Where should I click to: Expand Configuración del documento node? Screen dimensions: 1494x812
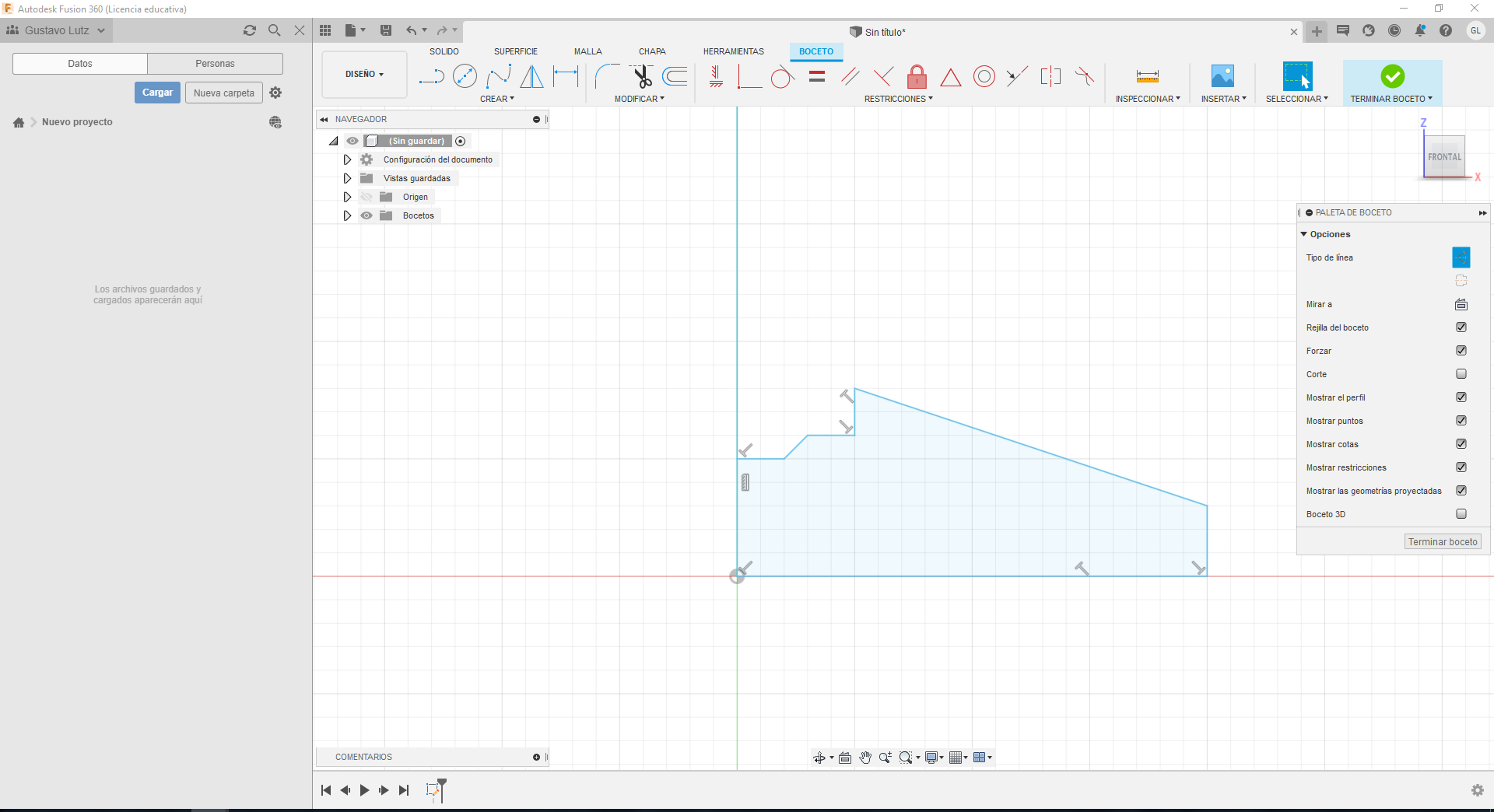[x=347, y=159]
